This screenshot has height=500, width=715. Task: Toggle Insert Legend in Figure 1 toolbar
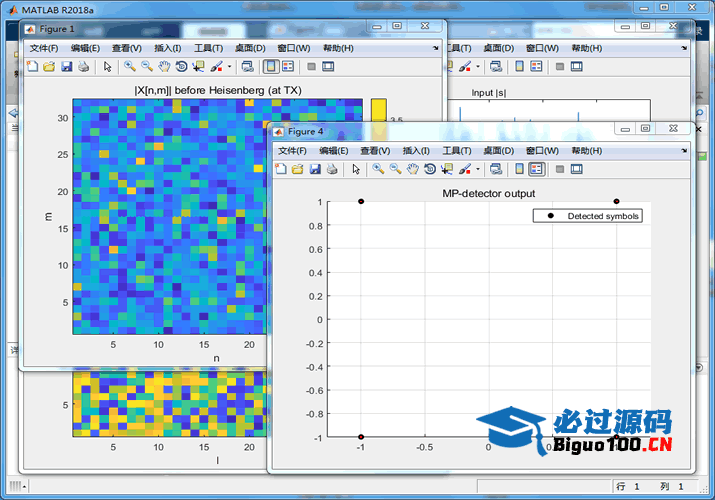click(x=288, y=67)
